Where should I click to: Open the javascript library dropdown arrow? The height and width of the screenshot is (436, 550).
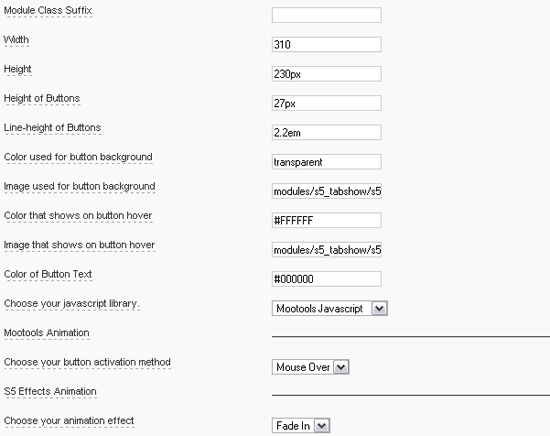point(380,309)
